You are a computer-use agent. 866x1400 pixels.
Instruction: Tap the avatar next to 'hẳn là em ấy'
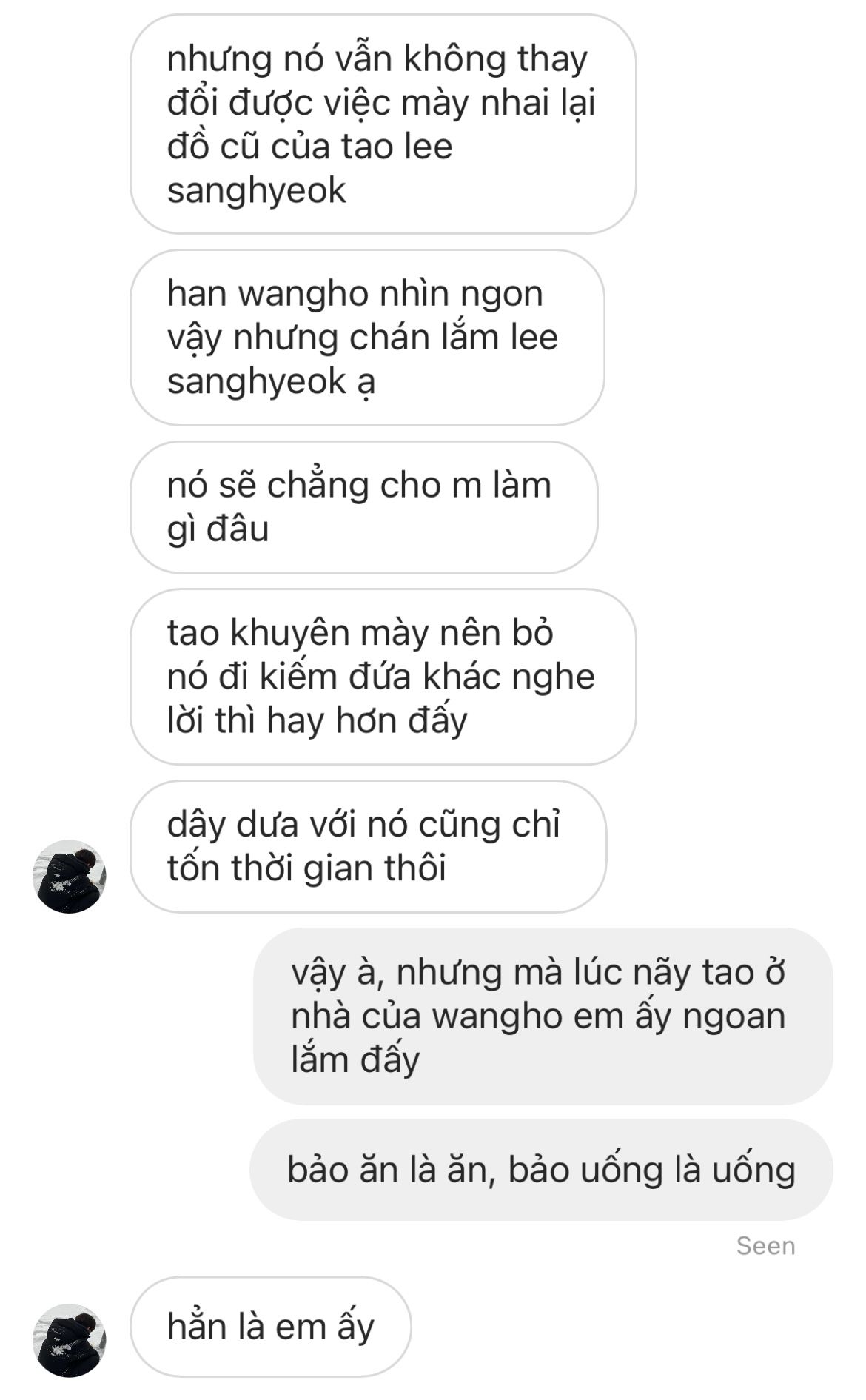(x=70, y=1341)
